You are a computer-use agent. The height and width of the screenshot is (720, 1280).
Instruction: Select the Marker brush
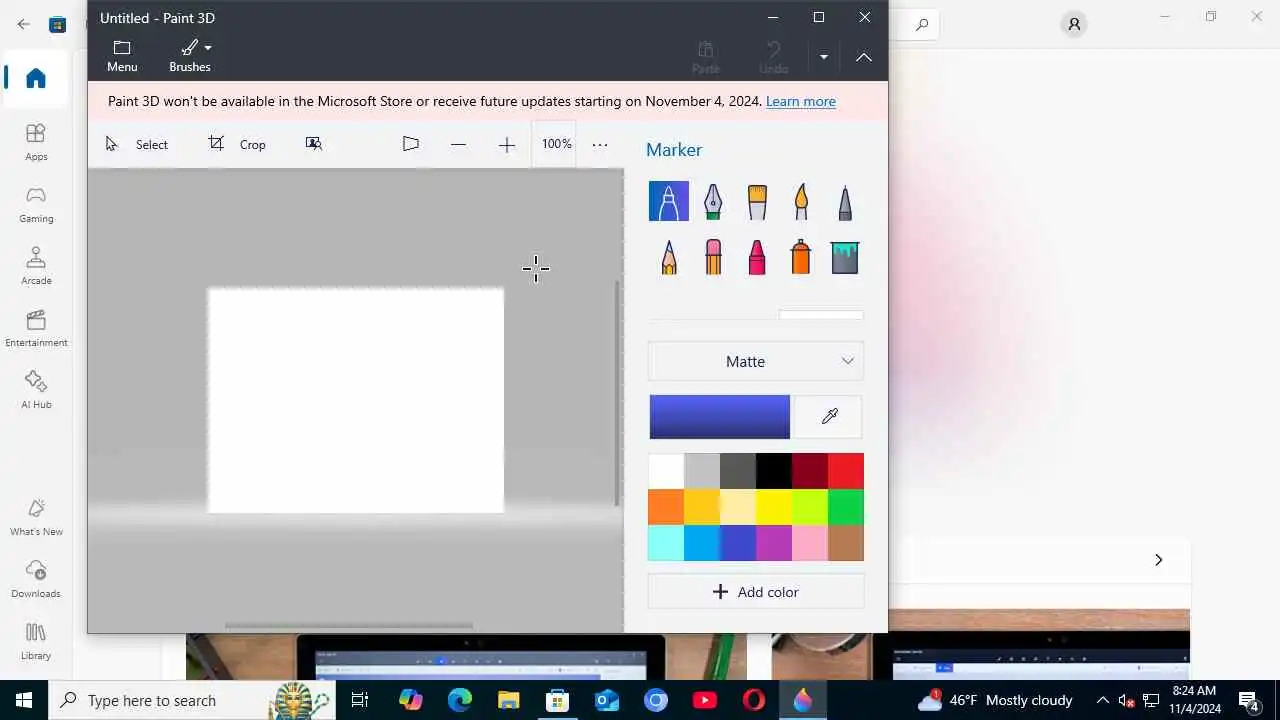(668, 201)
